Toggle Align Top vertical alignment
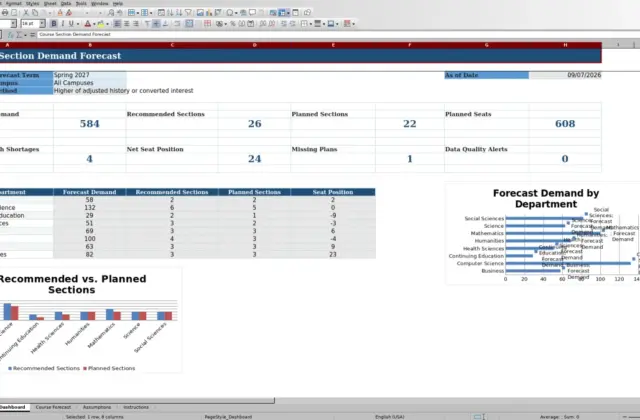This screenshot has height=420, width=640. click(147, 24)
